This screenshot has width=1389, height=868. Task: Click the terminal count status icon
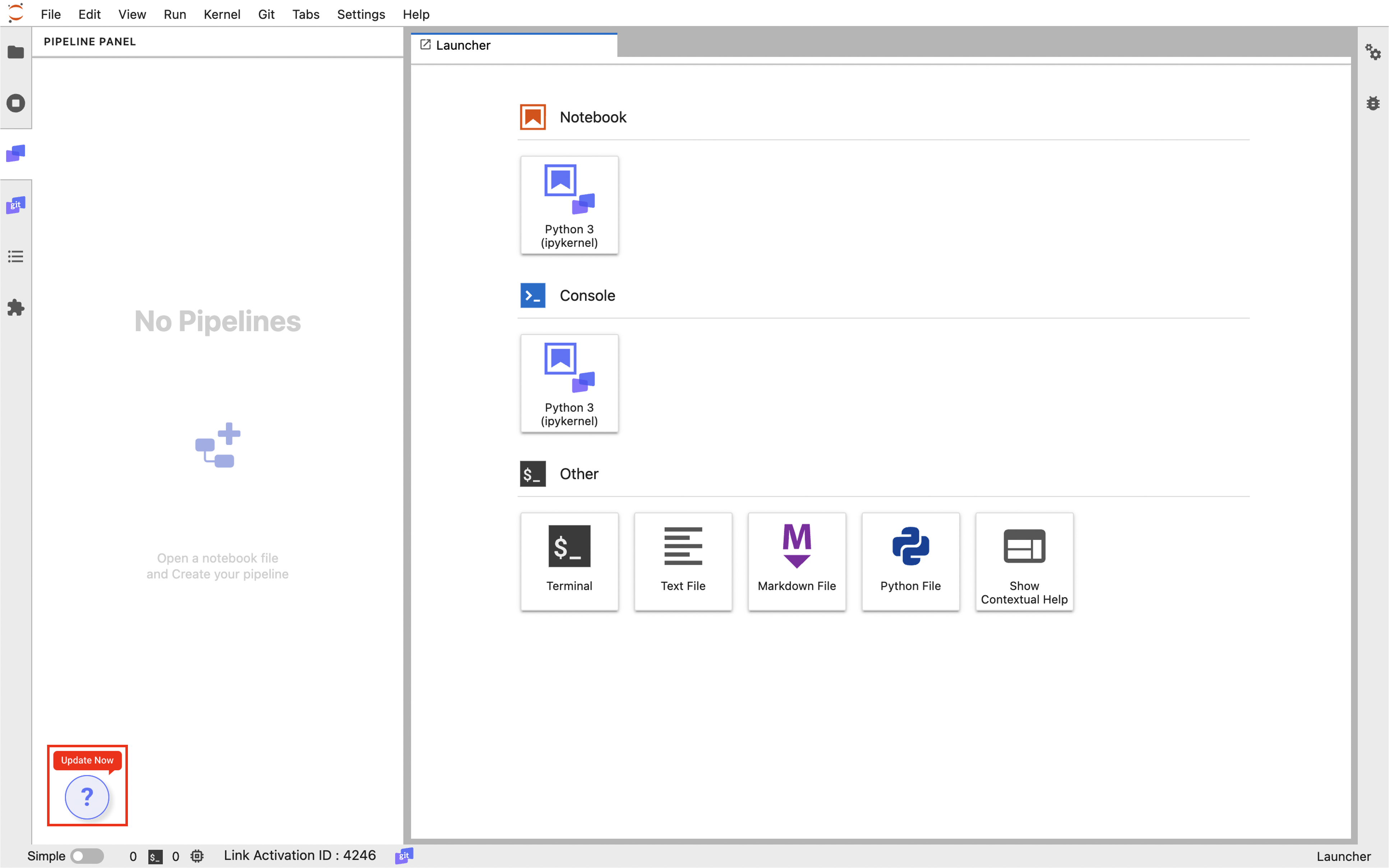click(155, 856)
